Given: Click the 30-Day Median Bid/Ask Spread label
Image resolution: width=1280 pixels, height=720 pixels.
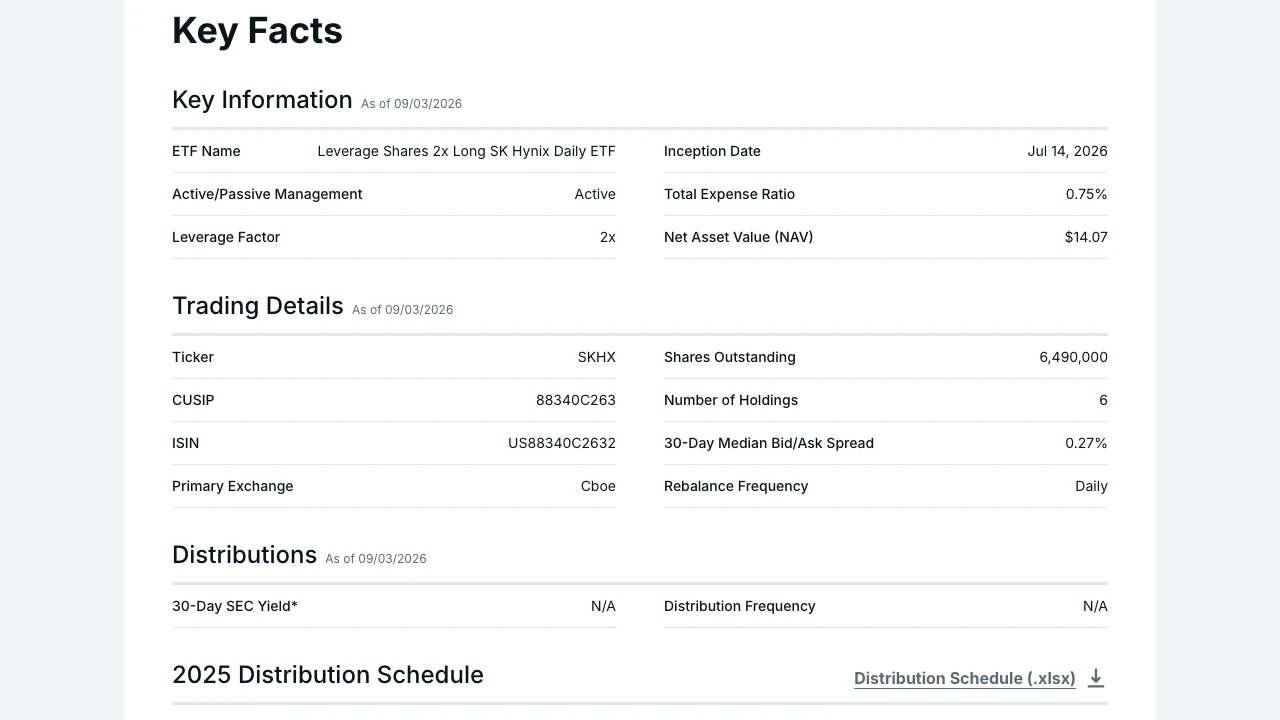Looking at the screenshot, I should (x=769, y=443).
